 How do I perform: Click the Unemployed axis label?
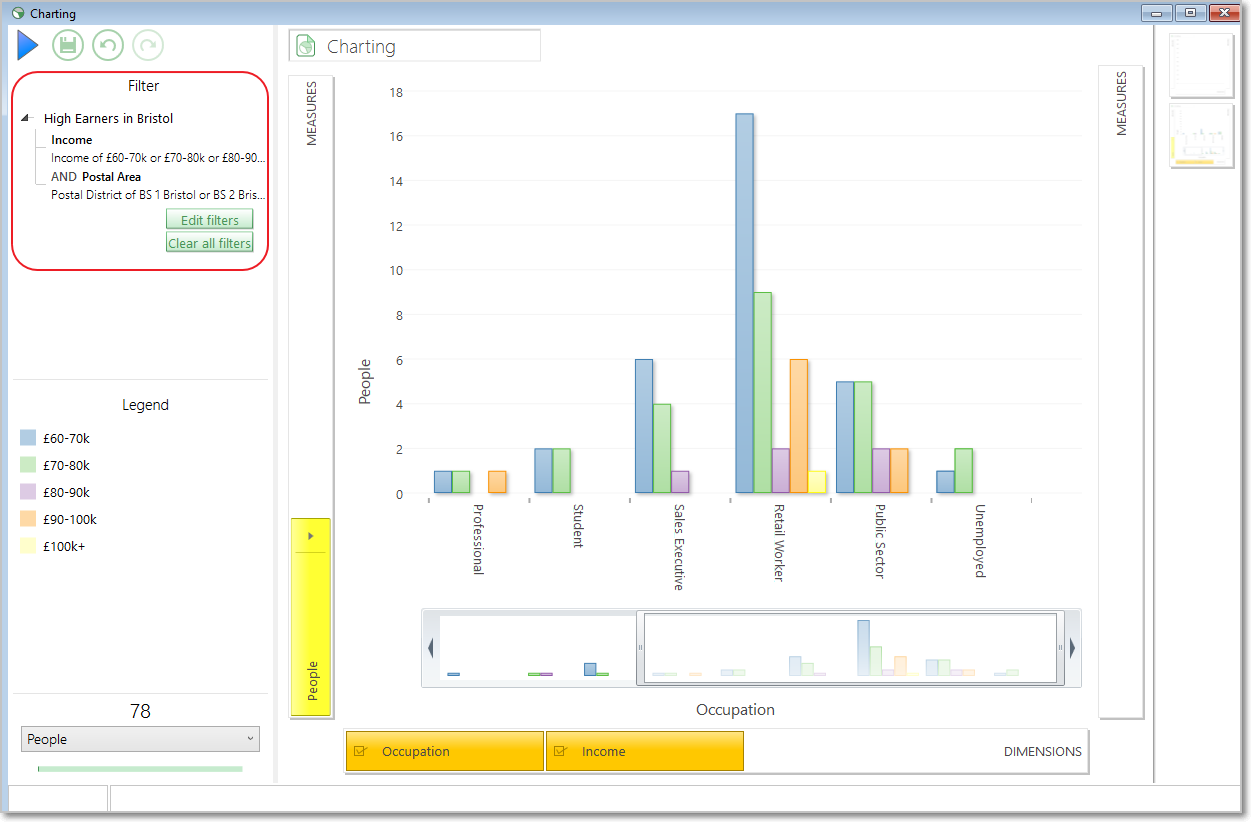pyautogui.click(x=980, y=541)
